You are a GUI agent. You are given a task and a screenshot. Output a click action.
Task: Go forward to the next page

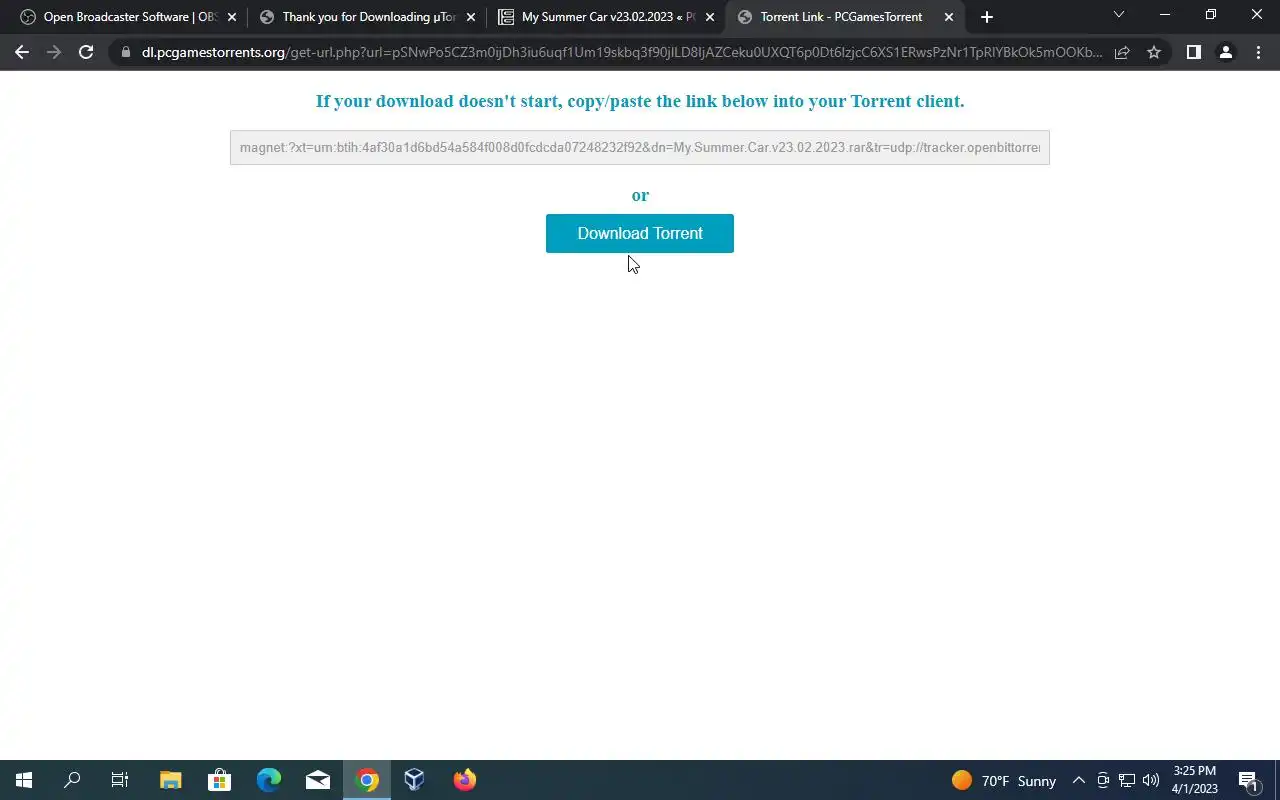[x=54, y=52]
